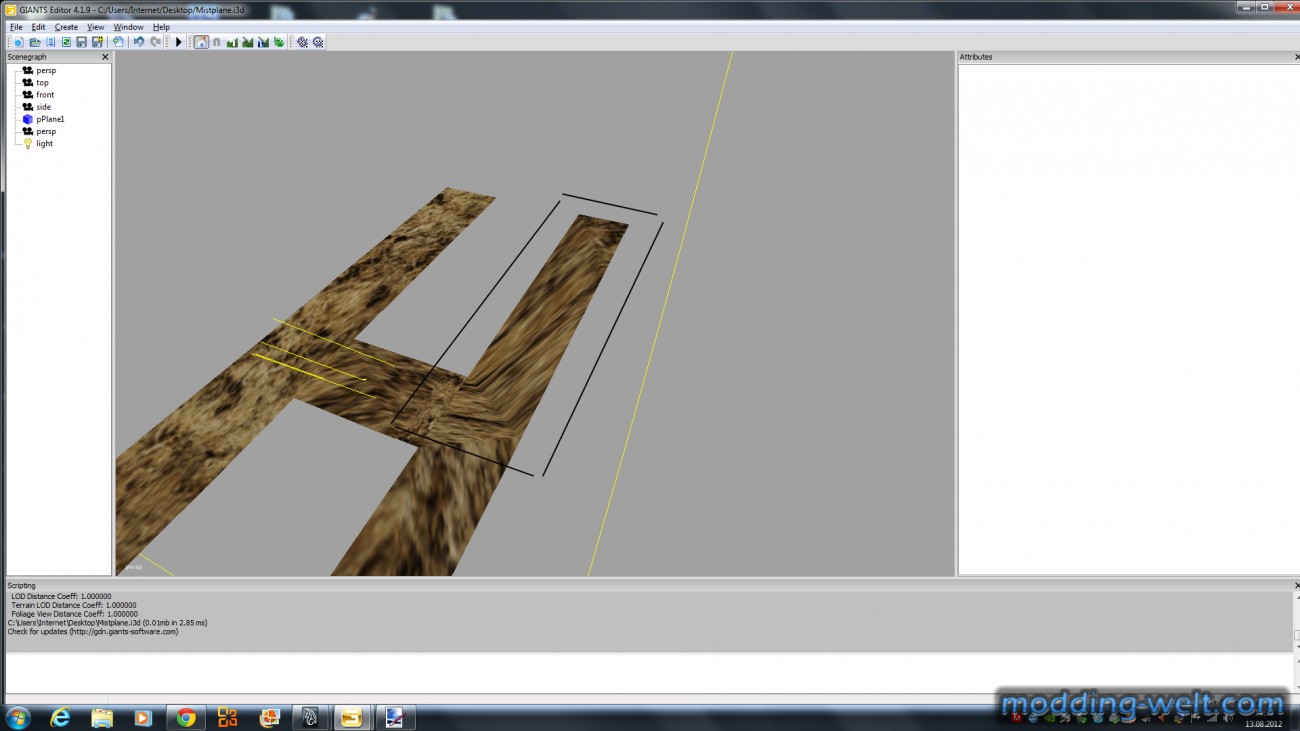The width and height of the screenshot is (1300, 731).
Task: Click the Check for updates log line
Action: [93, 632]
